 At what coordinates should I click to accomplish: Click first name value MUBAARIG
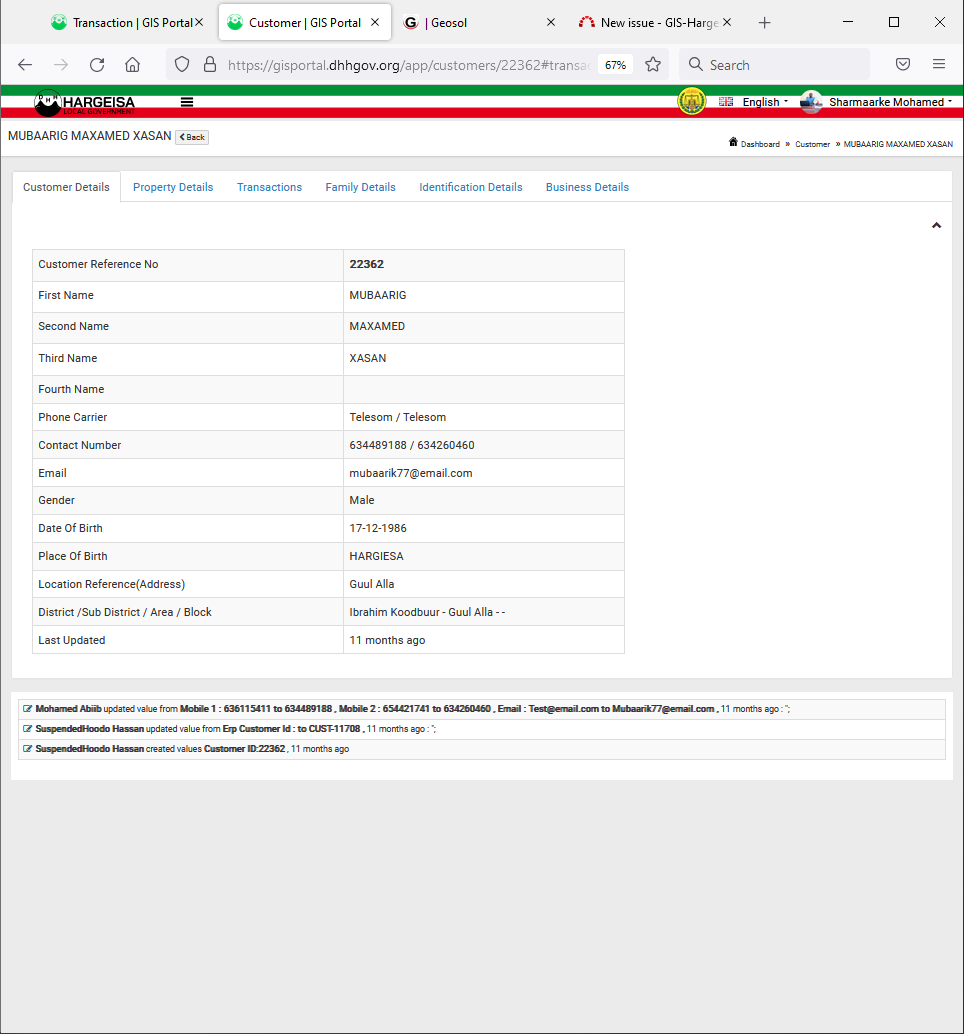[378, 295]
